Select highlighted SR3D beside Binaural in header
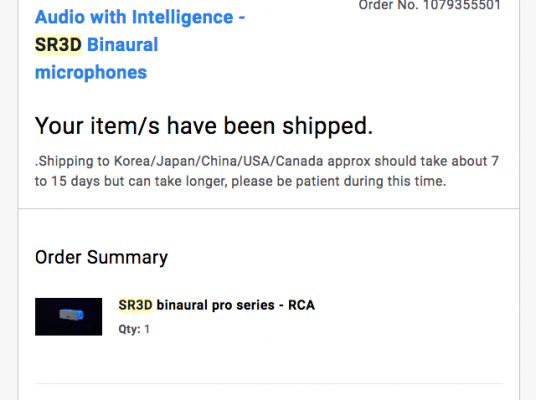Image resolution: width=536 pixels, height=400 pixels. (58, 45)
